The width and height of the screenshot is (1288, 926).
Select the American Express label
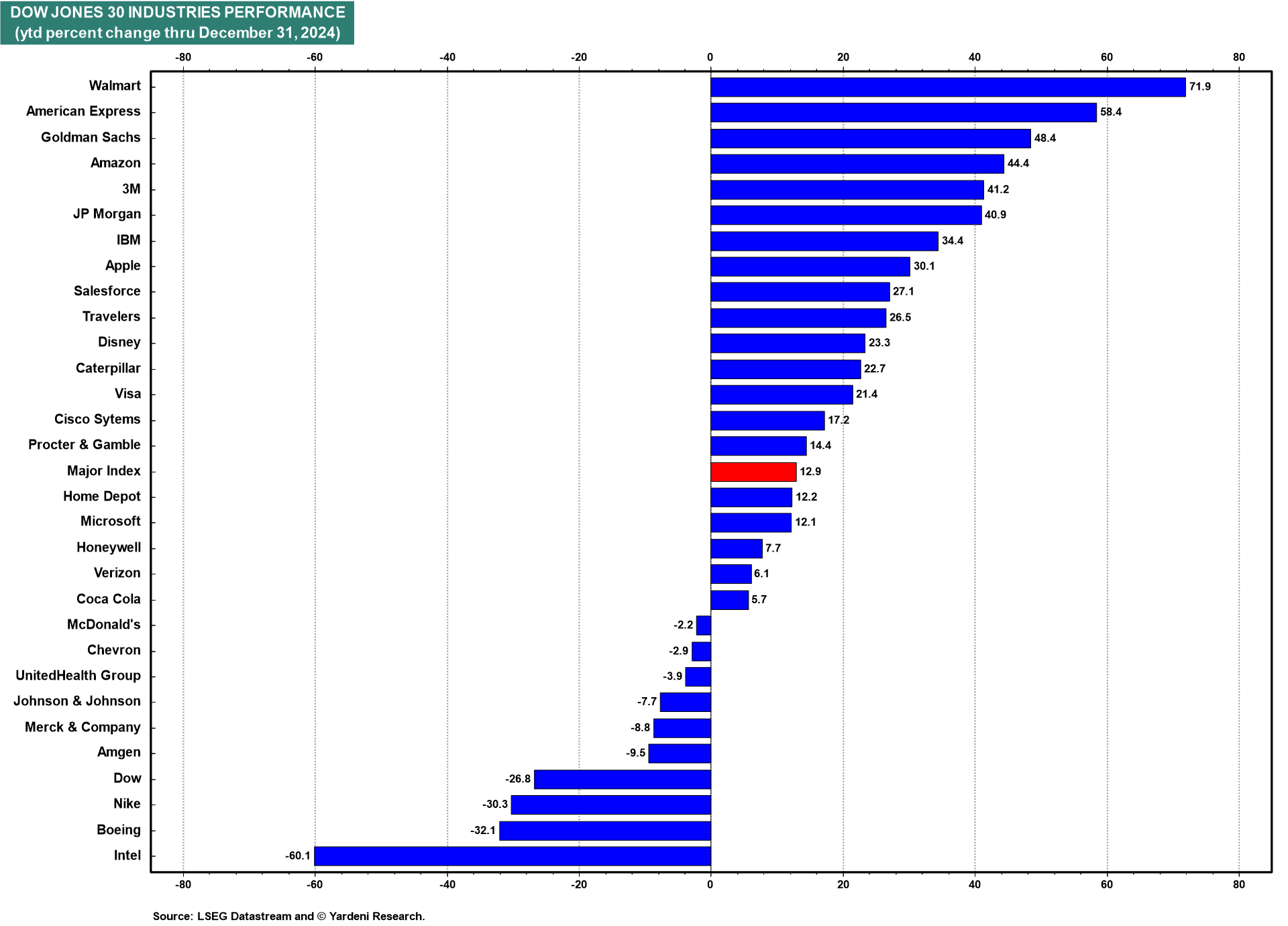[x=83, y=111]
